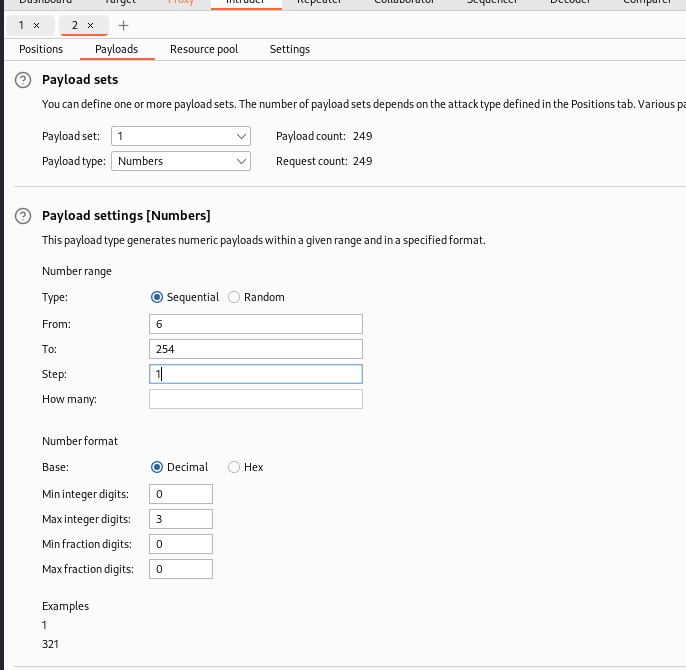Click the From number field
The height and width of the screenshot is (670, 686).
(255, 324)
